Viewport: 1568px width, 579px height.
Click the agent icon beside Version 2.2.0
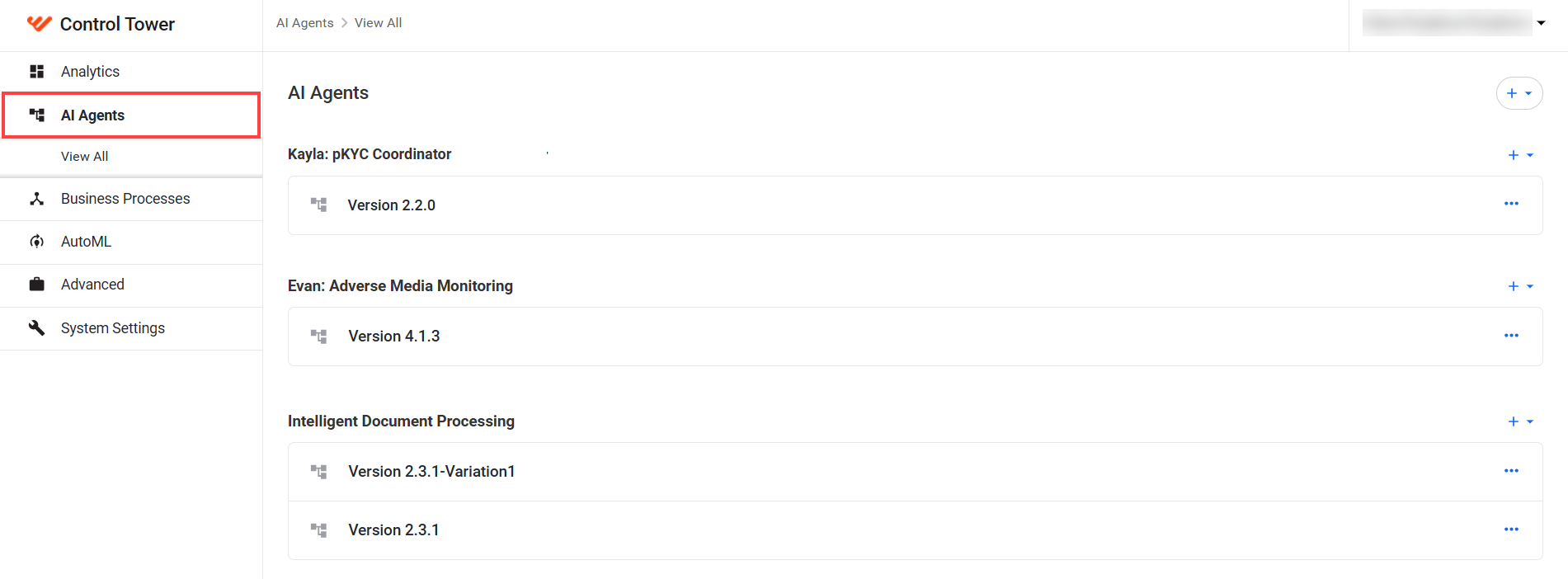tap(318, 205)
